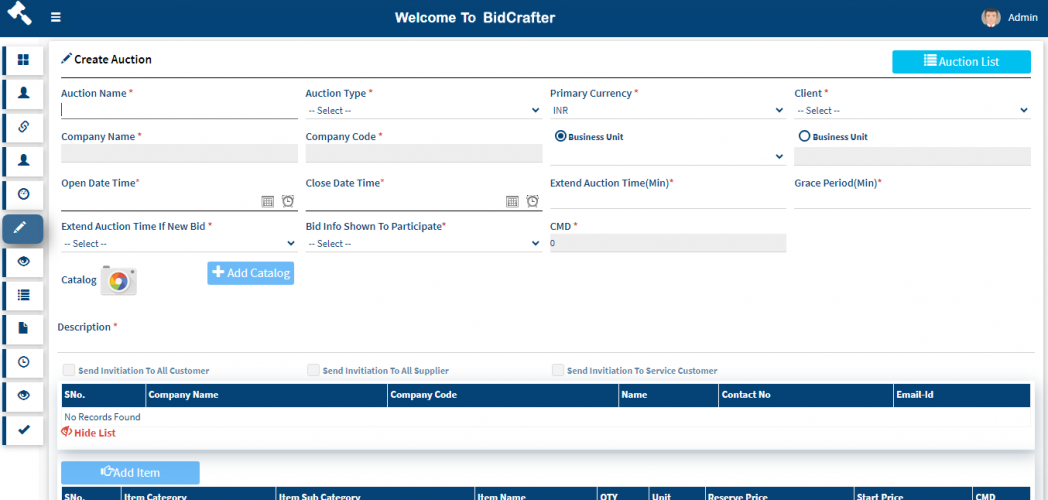The width and height of the screenshot is (1048, 500).
Task: Select the highlighted pencil icon in sidebar
Action: (23, 229)
